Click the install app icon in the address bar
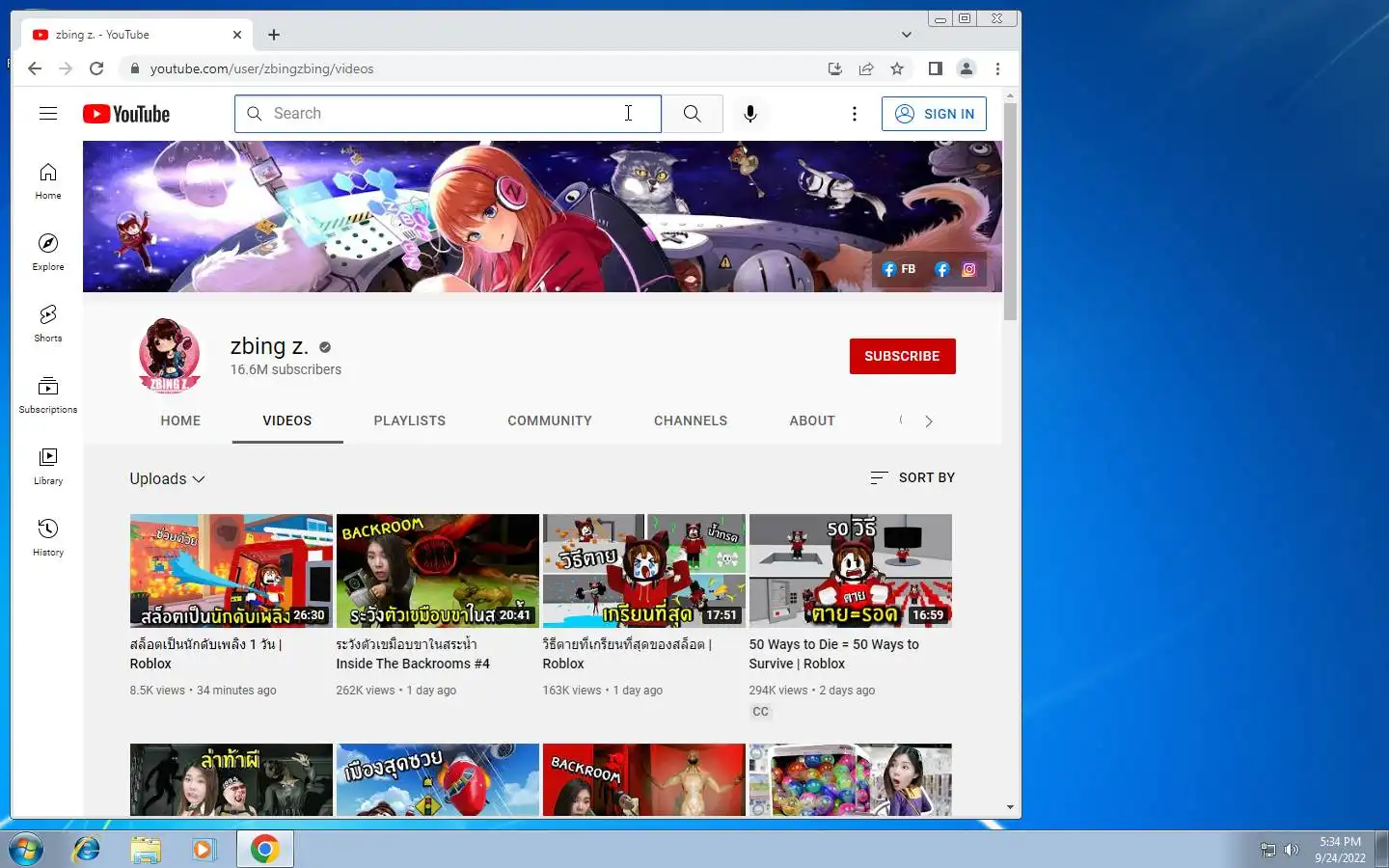Screen dimensions: 1389x868 pos(835,68)
